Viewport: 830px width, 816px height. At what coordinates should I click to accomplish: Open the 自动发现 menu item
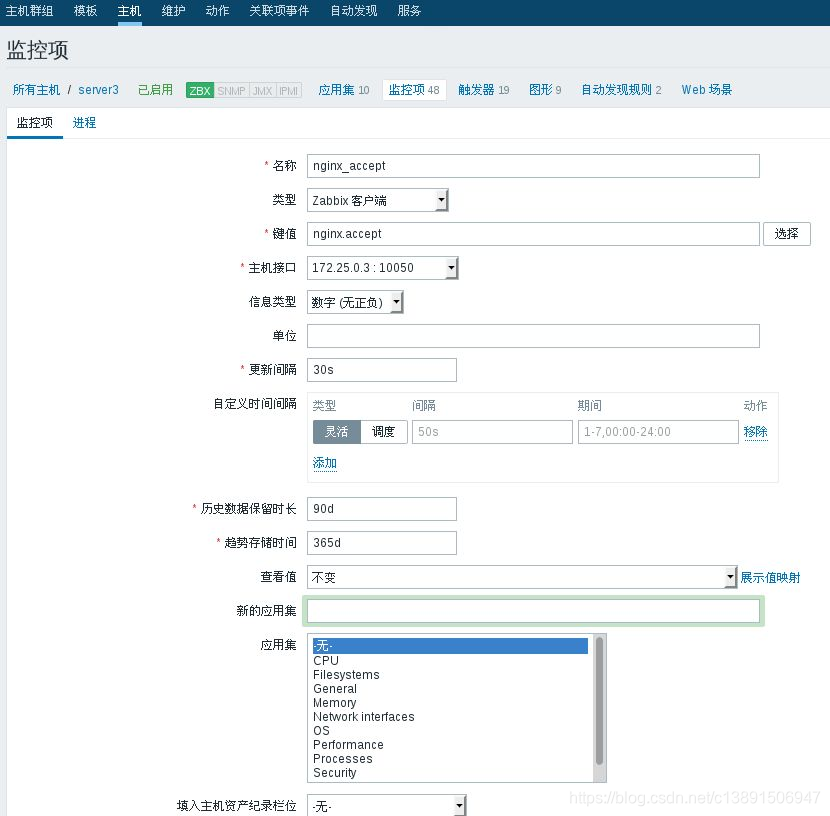point(354,11)
